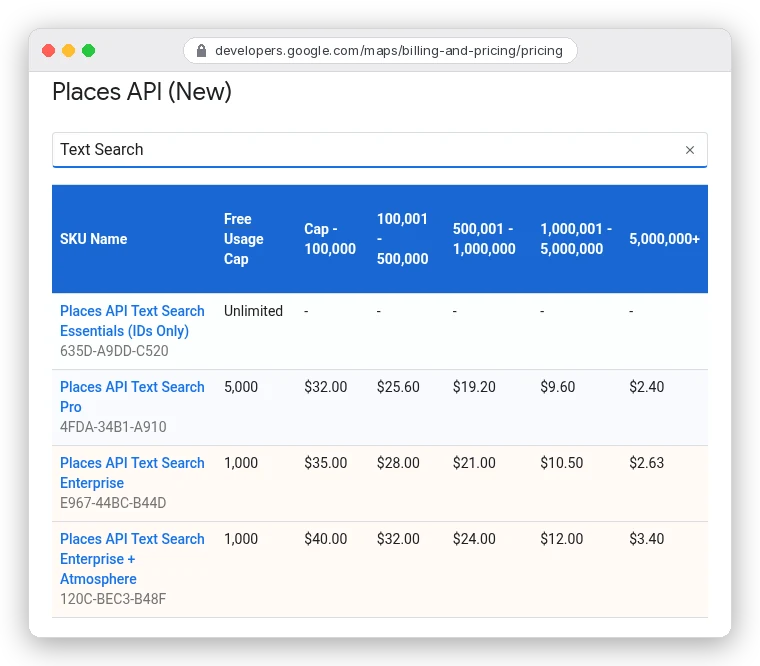Select SKU ID 4FDA-34B1-A910

[113, 427]
